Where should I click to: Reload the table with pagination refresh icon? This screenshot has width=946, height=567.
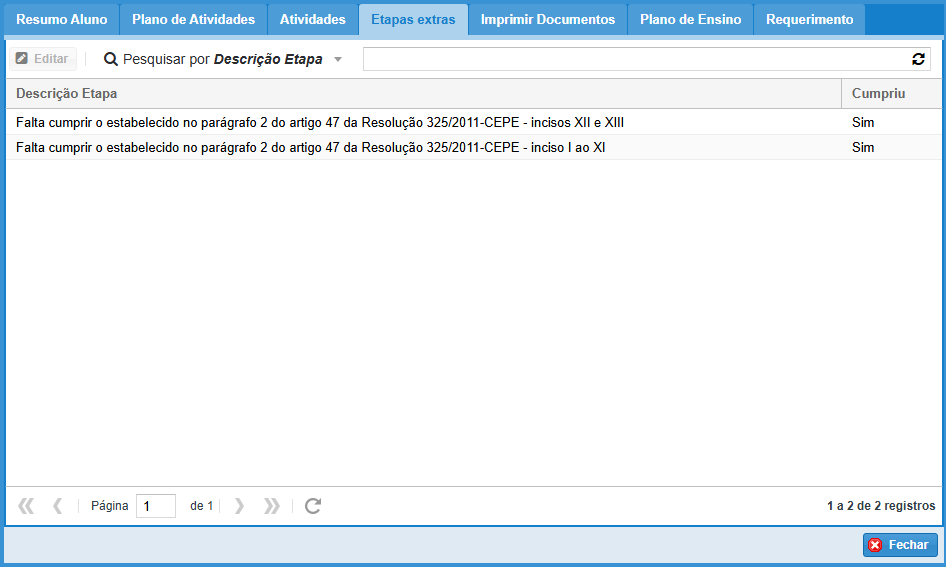click(313, 506)
